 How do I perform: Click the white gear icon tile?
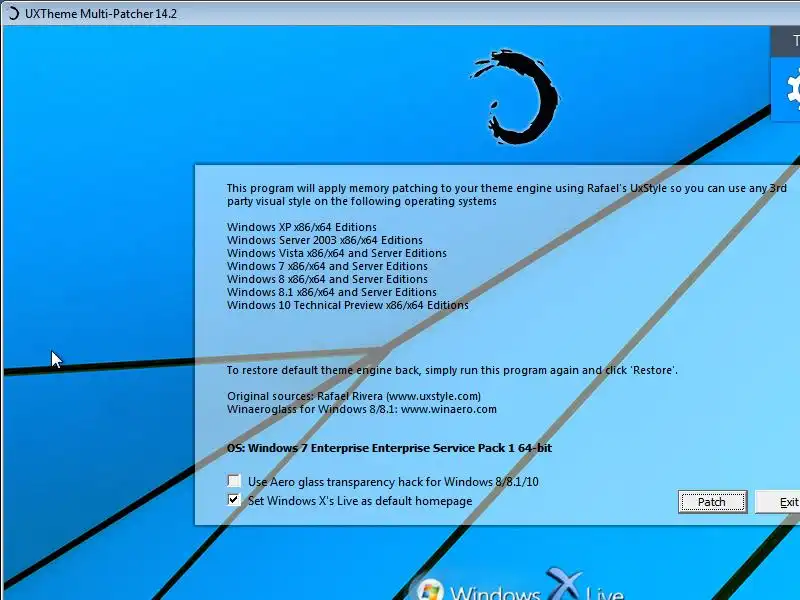click(786, 90)
